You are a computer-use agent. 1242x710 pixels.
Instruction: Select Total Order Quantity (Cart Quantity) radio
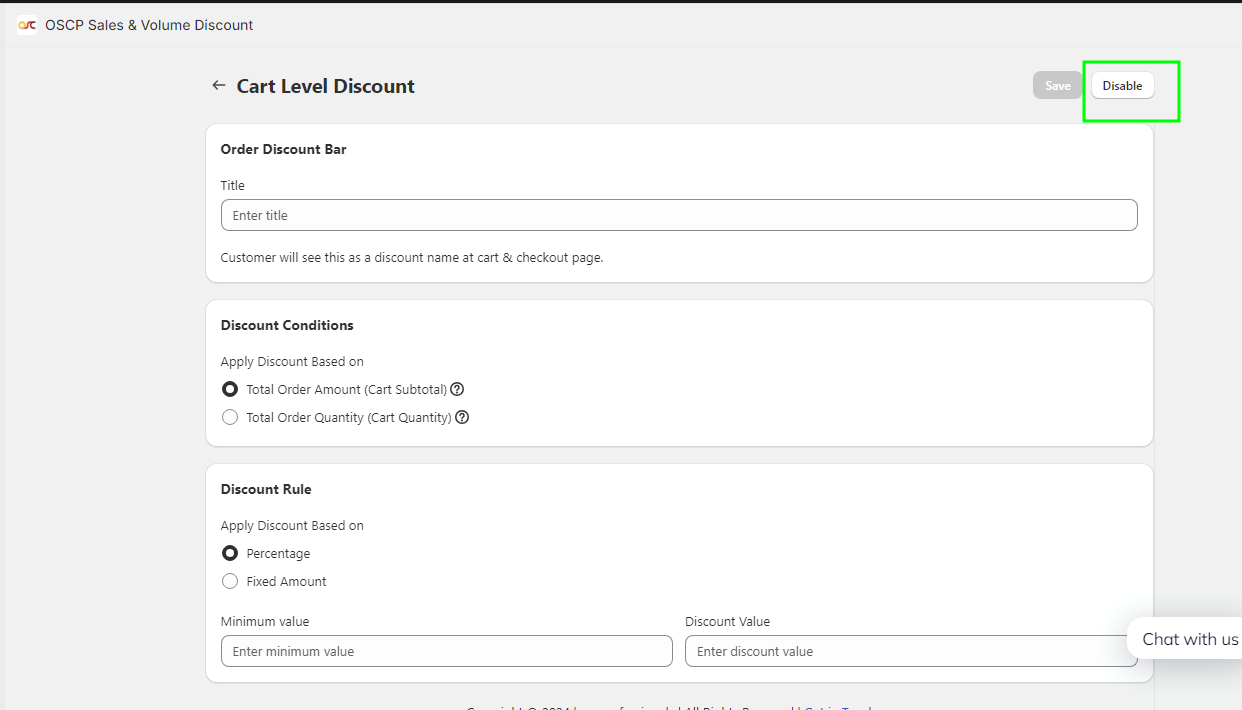click(230, 417)
